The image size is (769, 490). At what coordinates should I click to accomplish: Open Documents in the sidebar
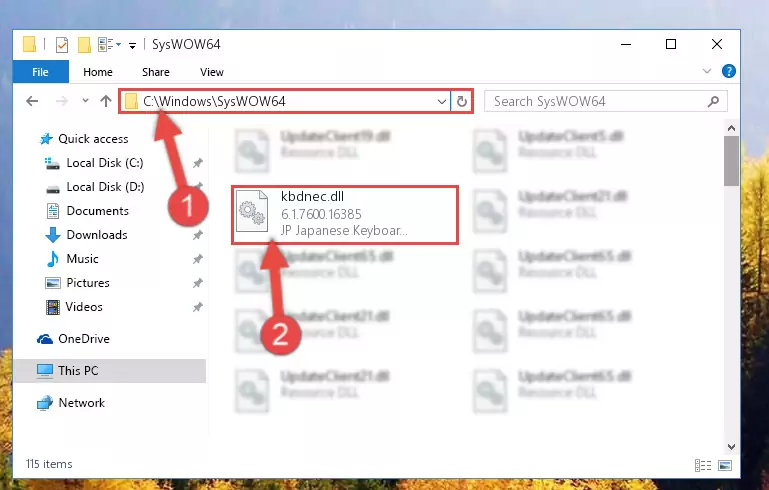coord(98,211)
